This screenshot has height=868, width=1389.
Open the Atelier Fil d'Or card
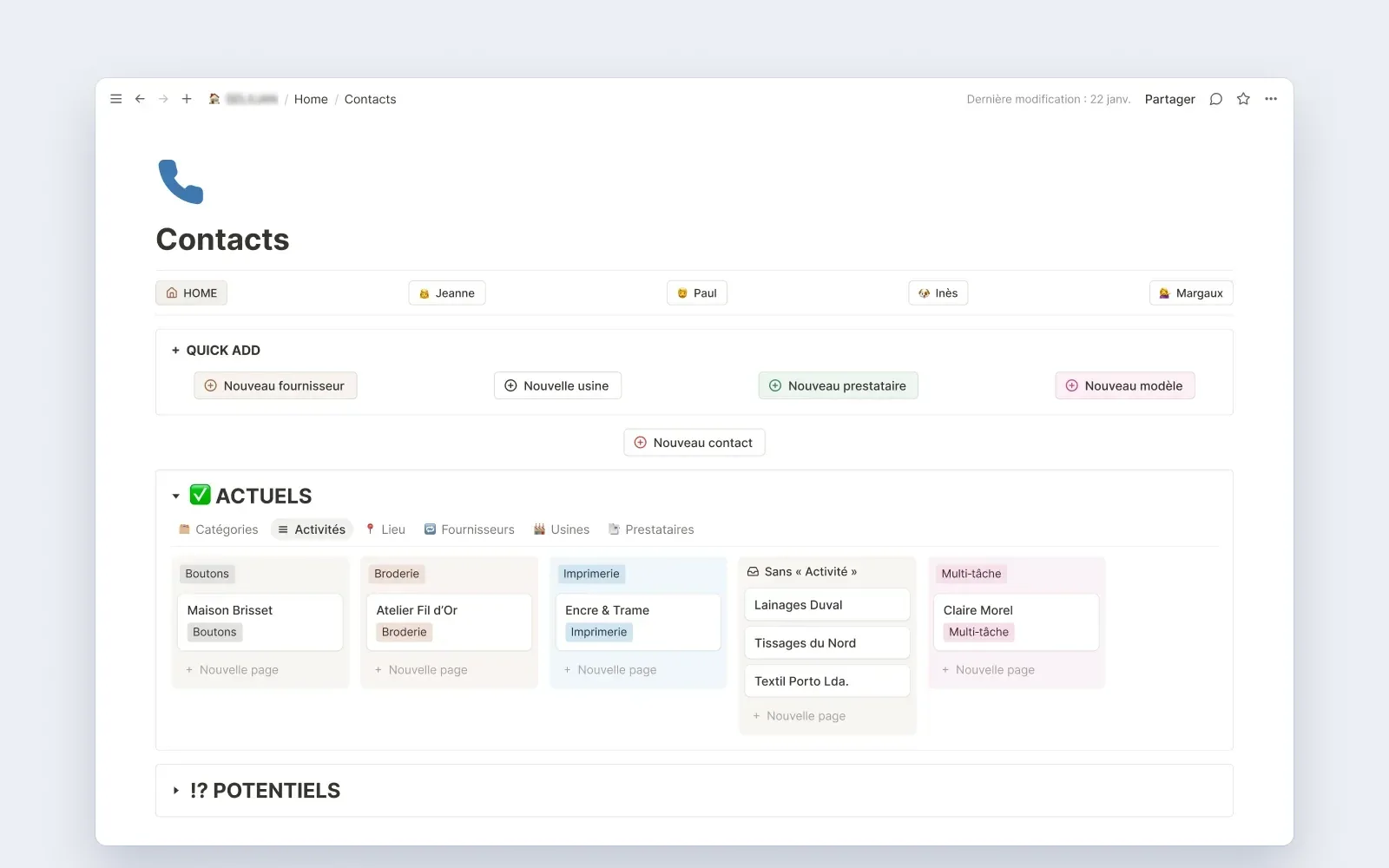[x=449, y=621]
